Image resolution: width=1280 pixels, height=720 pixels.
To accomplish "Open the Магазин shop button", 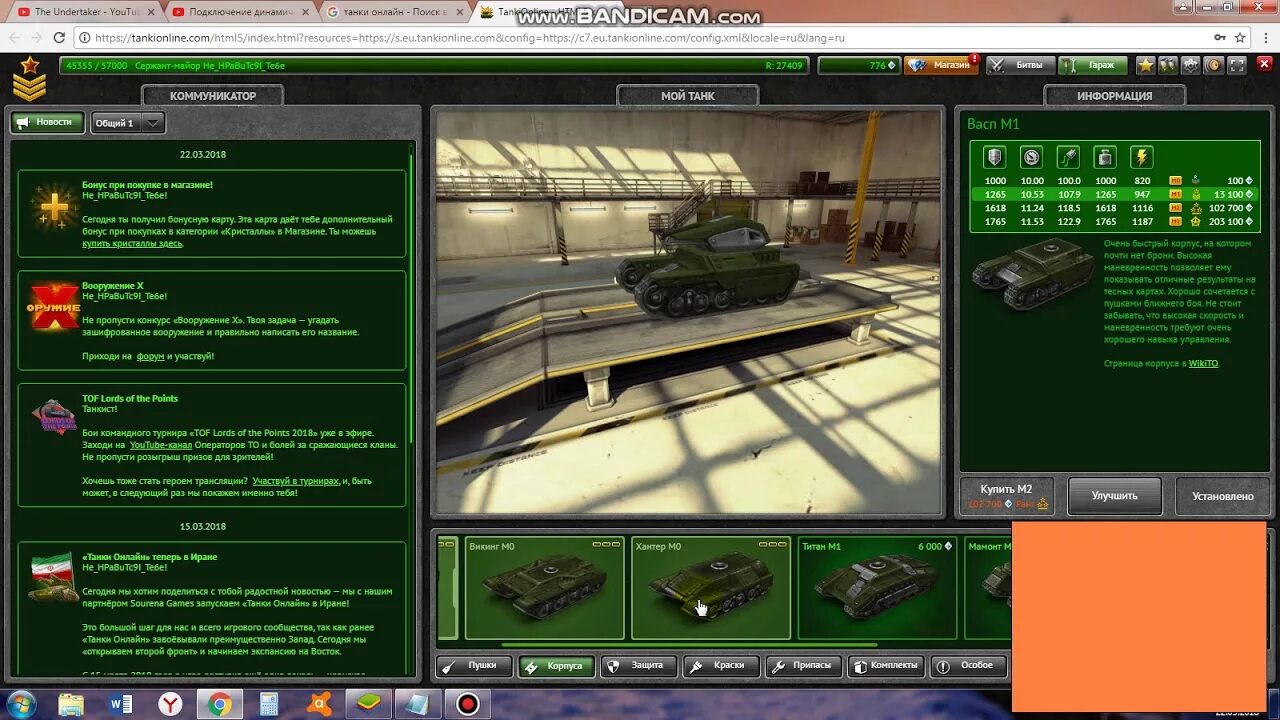I will [x=941, y=65].
